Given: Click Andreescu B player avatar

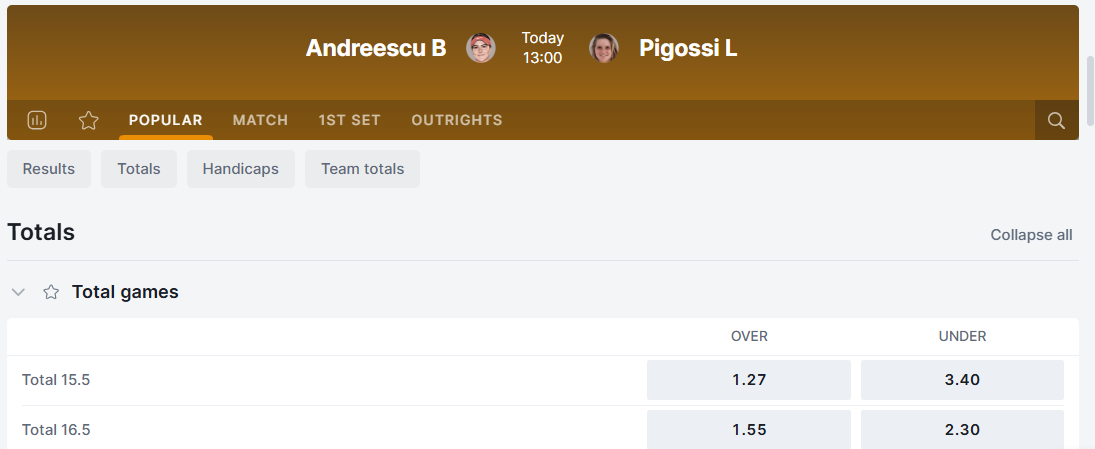Looking at the screenshot, I should [x=481, y=48].
